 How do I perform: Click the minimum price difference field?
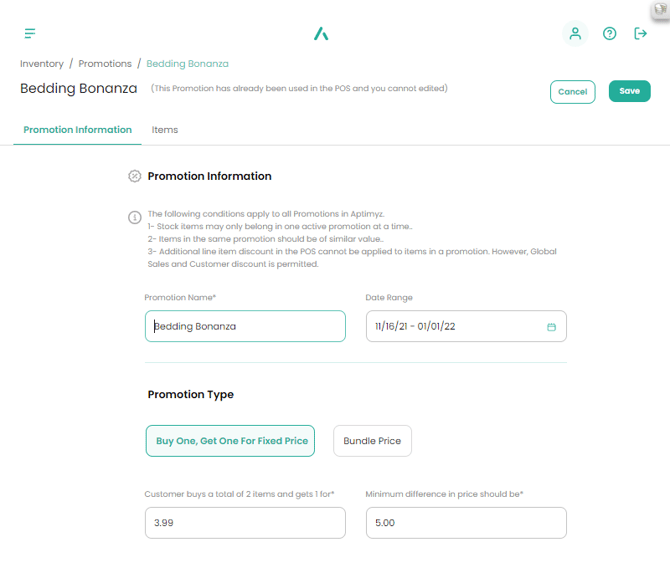[466, 523]
